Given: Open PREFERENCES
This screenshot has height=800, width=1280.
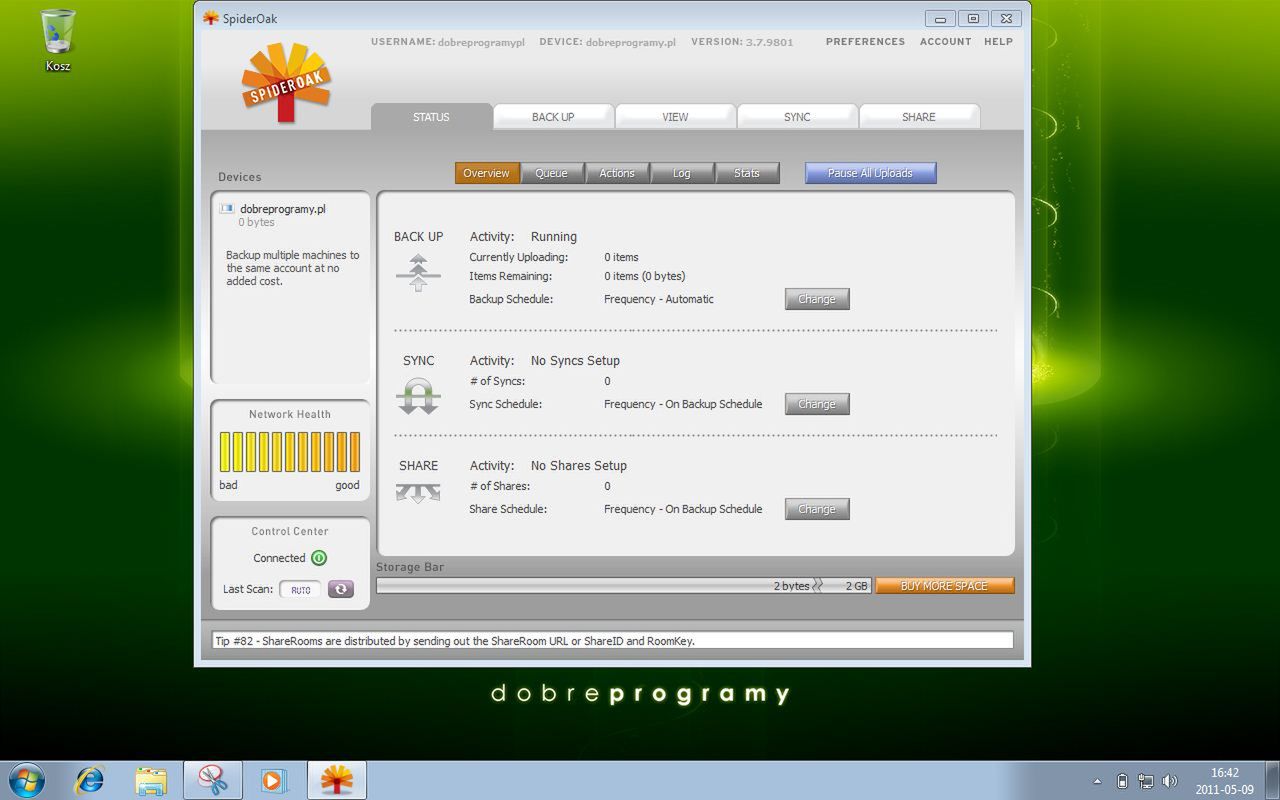Looking at the screenshot, I should 865,42.
